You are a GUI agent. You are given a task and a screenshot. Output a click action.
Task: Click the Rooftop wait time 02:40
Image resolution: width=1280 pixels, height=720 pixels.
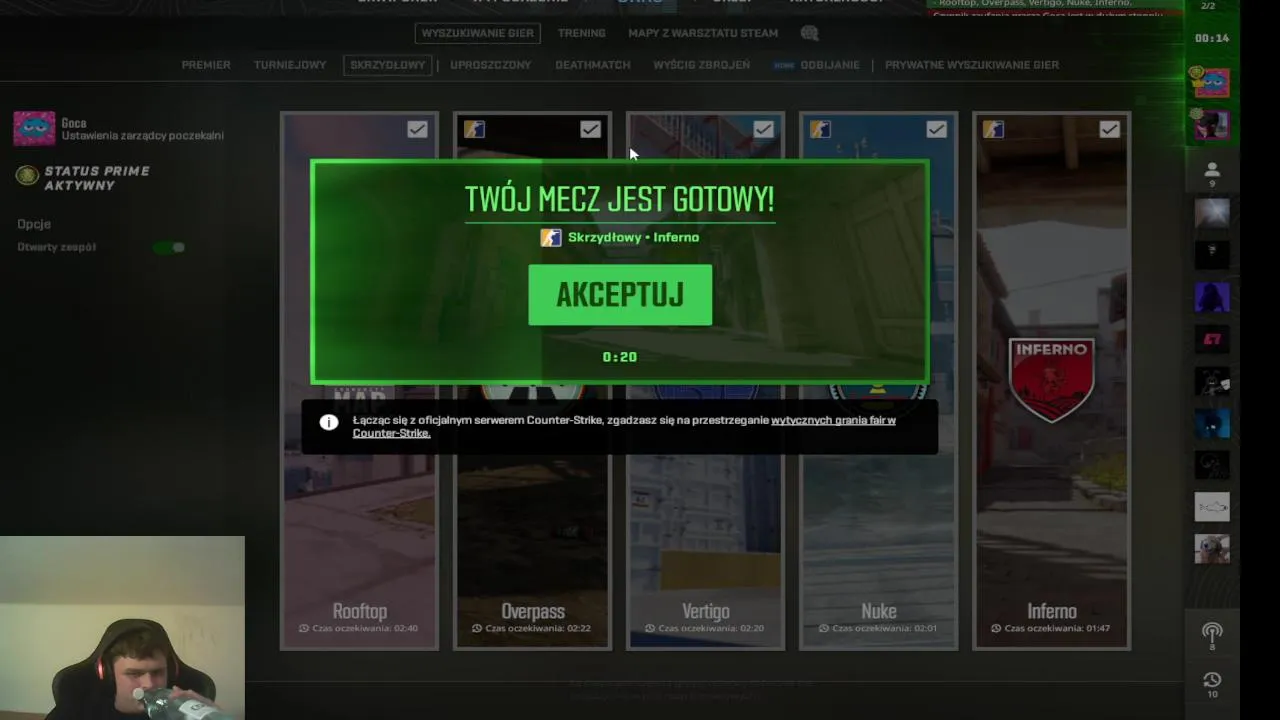click(x=360, y=629)
